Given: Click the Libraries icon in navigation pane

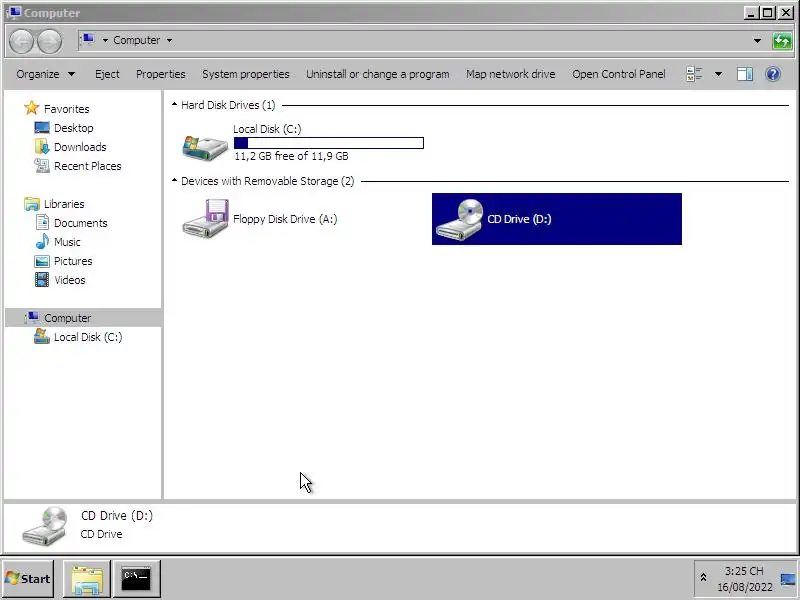Looking at the screenshot, I should click(32, 204).
